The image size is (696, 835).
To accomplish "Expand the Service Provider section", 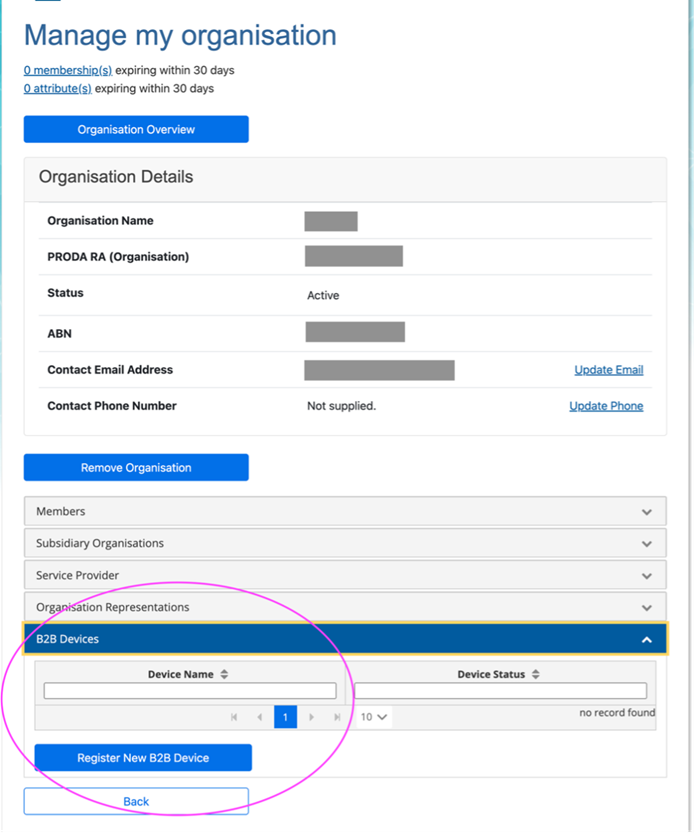I will coord(345,575).
